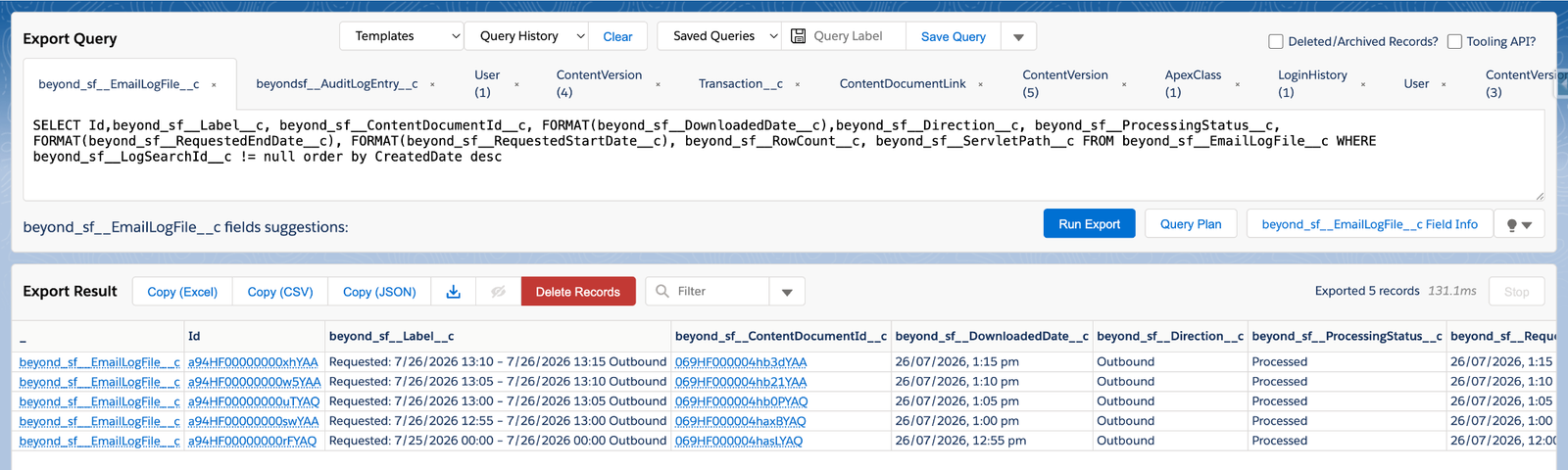Click the beyond_sf__Direction__c column header

pos(1170,336)
